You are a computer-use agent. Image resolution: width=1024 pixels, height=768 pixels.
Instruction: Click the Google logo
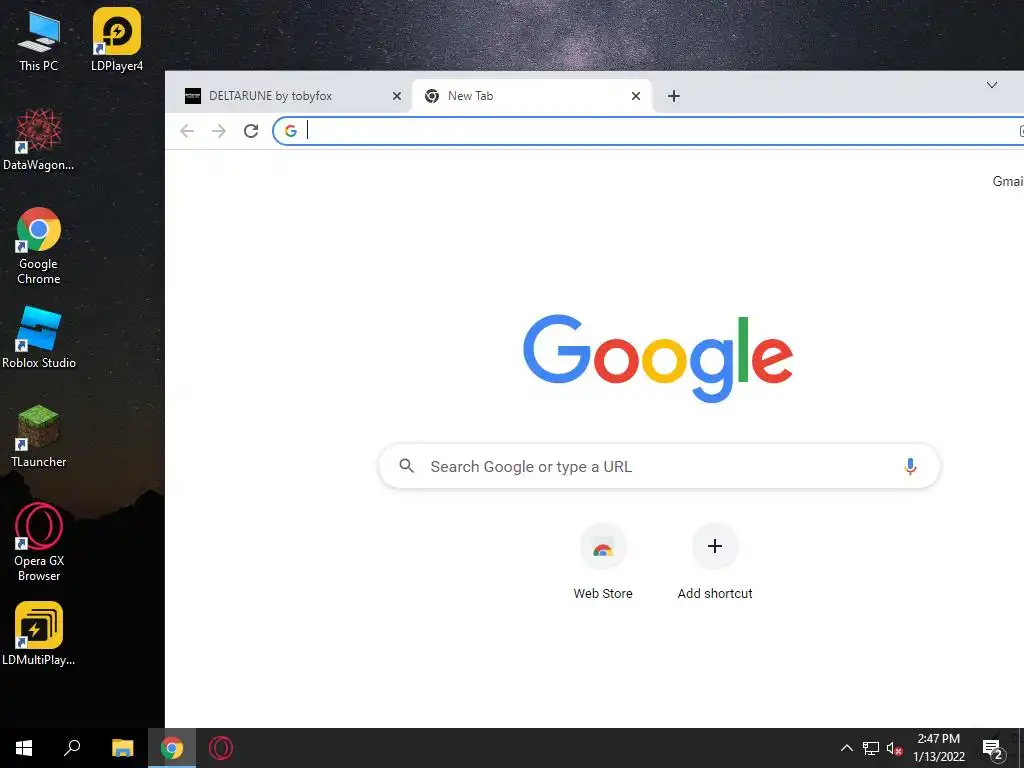(x=658, y=358)
